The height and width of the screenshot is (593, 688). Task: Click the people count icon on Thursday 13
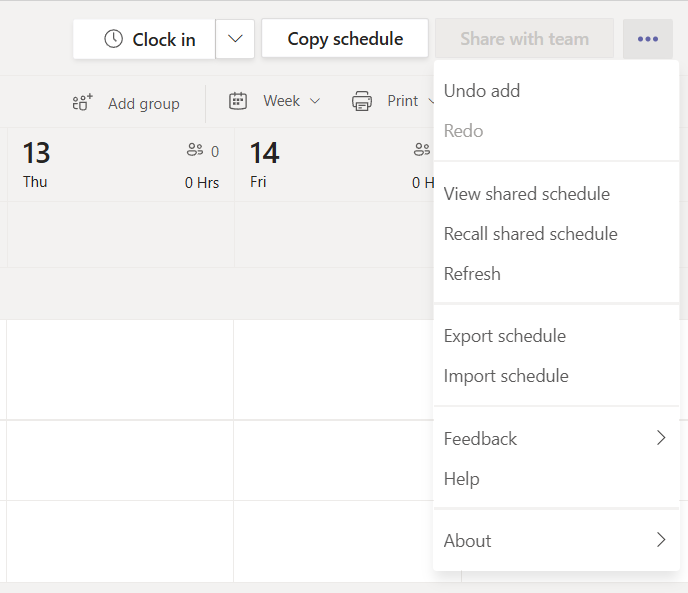click(x=195, y=151)
